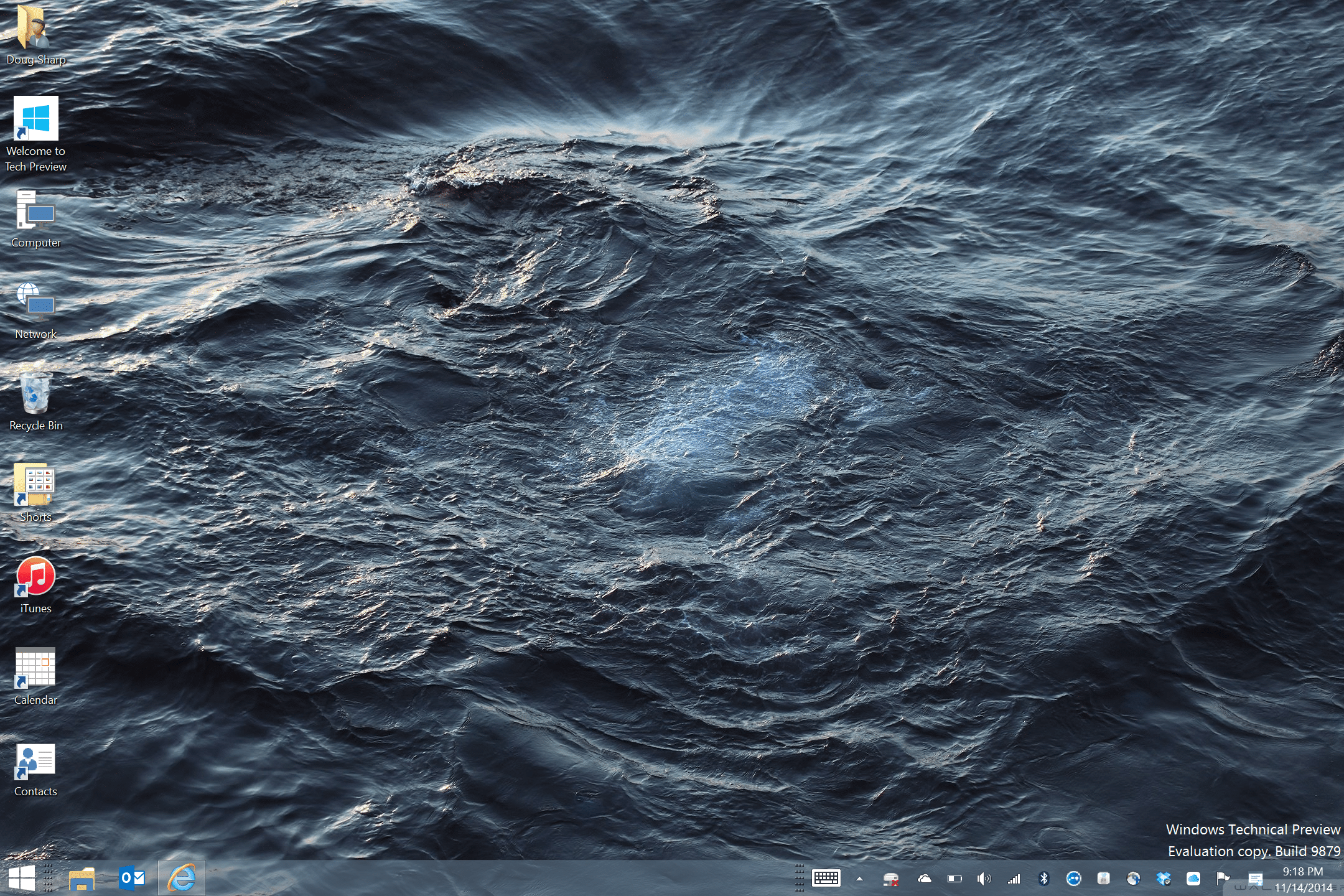Click the Bluetooth tray icon
Viewport: 1344px width, 896px height.
tap(1043, 879)
